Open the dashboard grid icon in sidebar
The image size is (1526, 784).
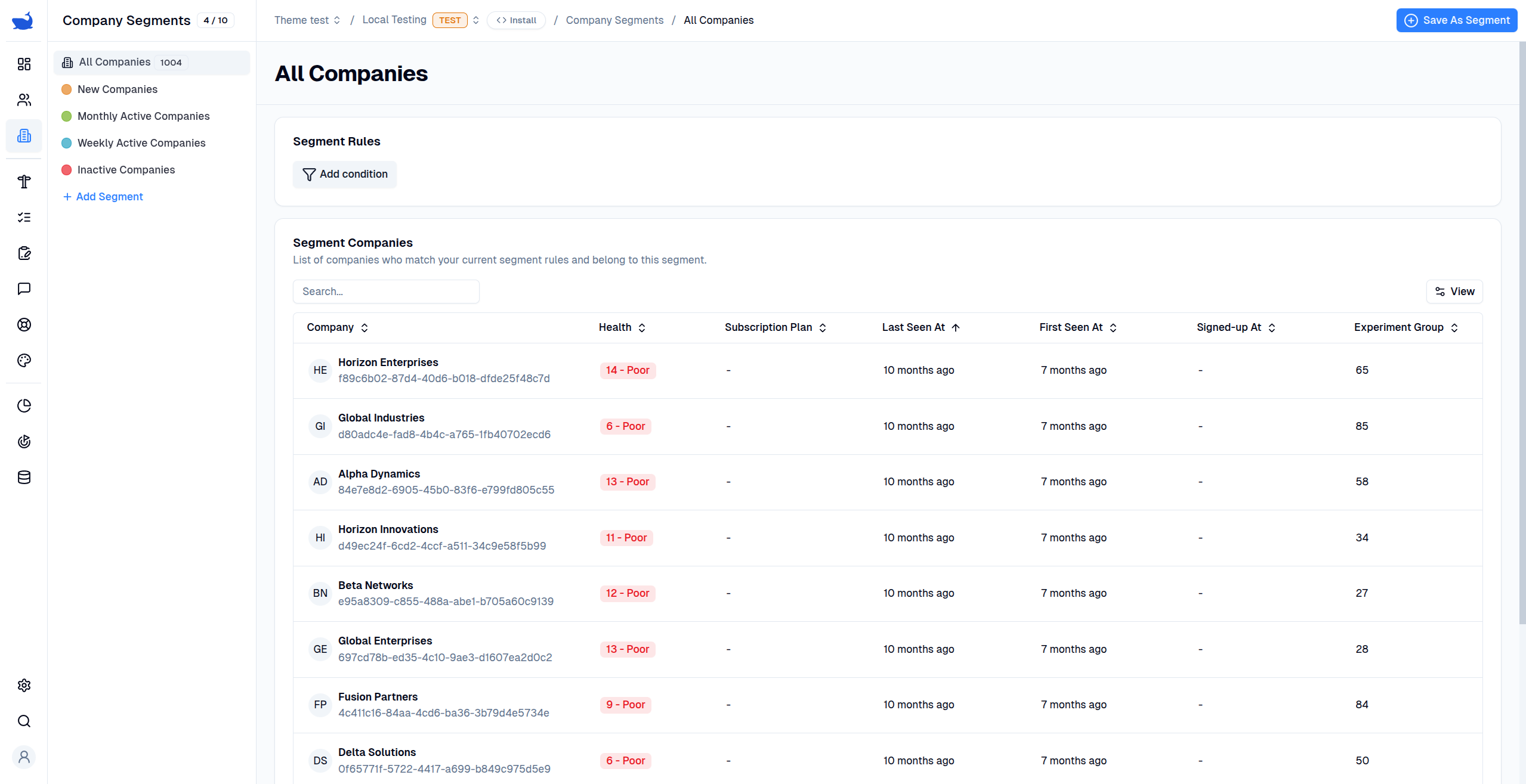click(x=24, y=64)
